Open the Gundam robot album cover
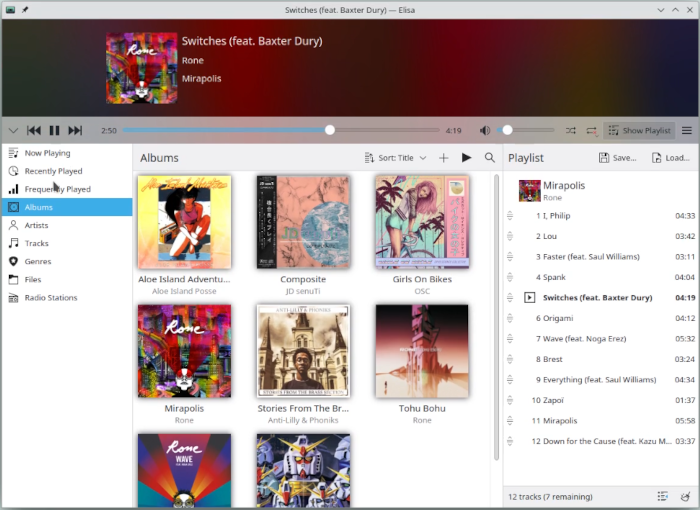The width and height of the screenshot is (700, 510). tap(303, 471)
